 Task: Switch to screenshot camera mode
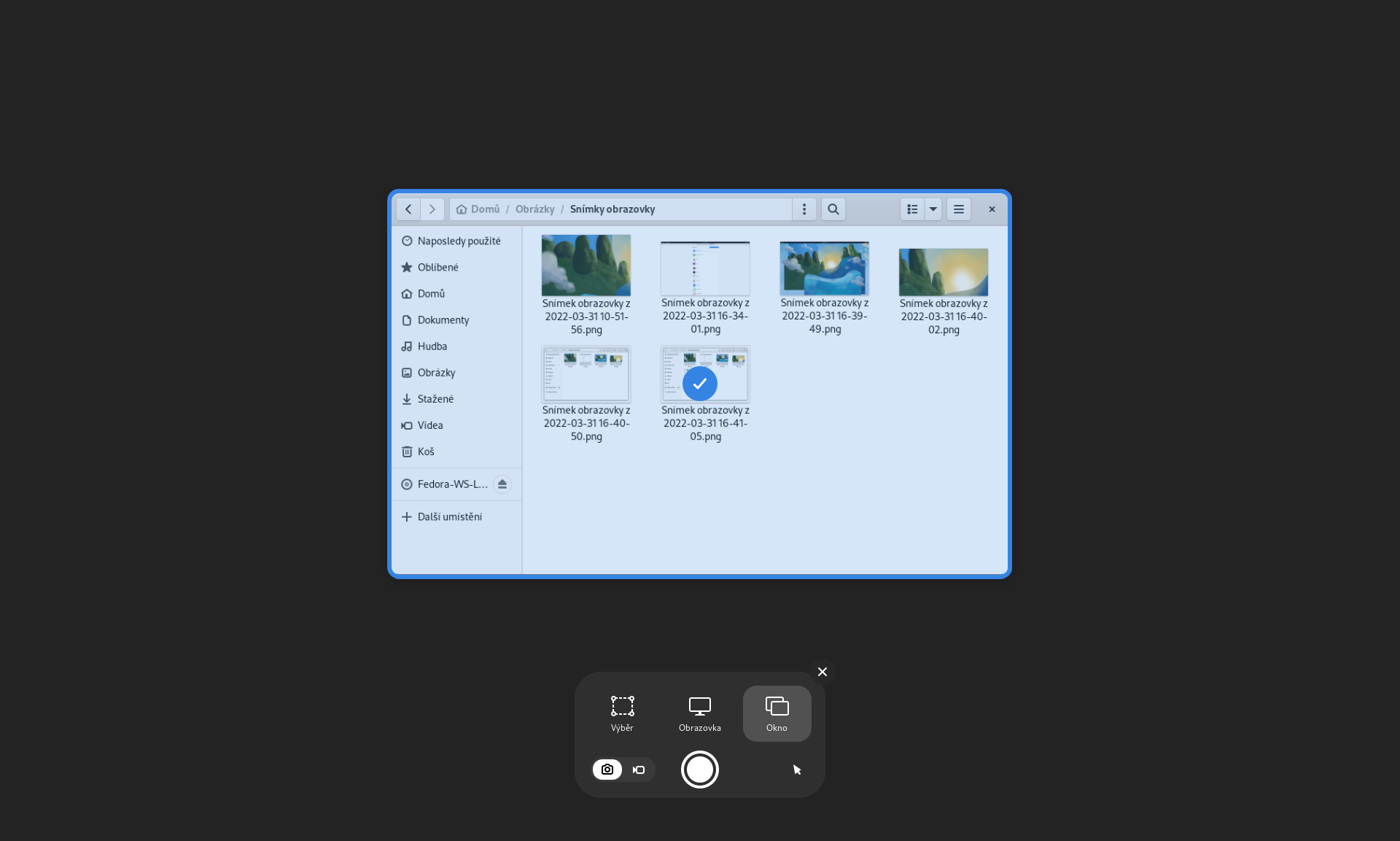pyautogui.click(x=607, y=770)
